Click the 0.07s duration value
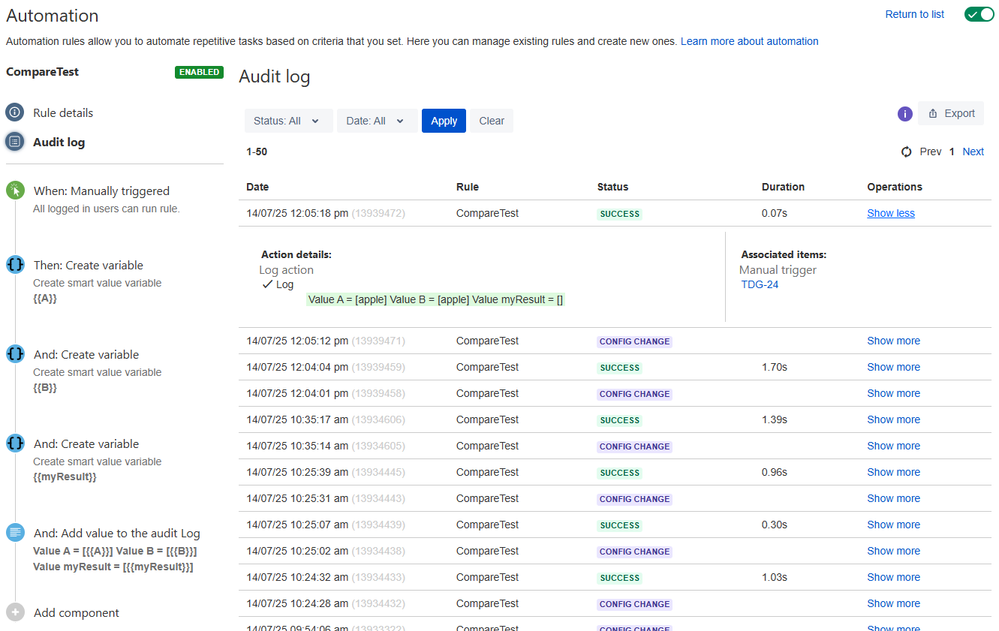Image resolution: width=999 pixels, height=631 pixels. [x=774, y=214]
